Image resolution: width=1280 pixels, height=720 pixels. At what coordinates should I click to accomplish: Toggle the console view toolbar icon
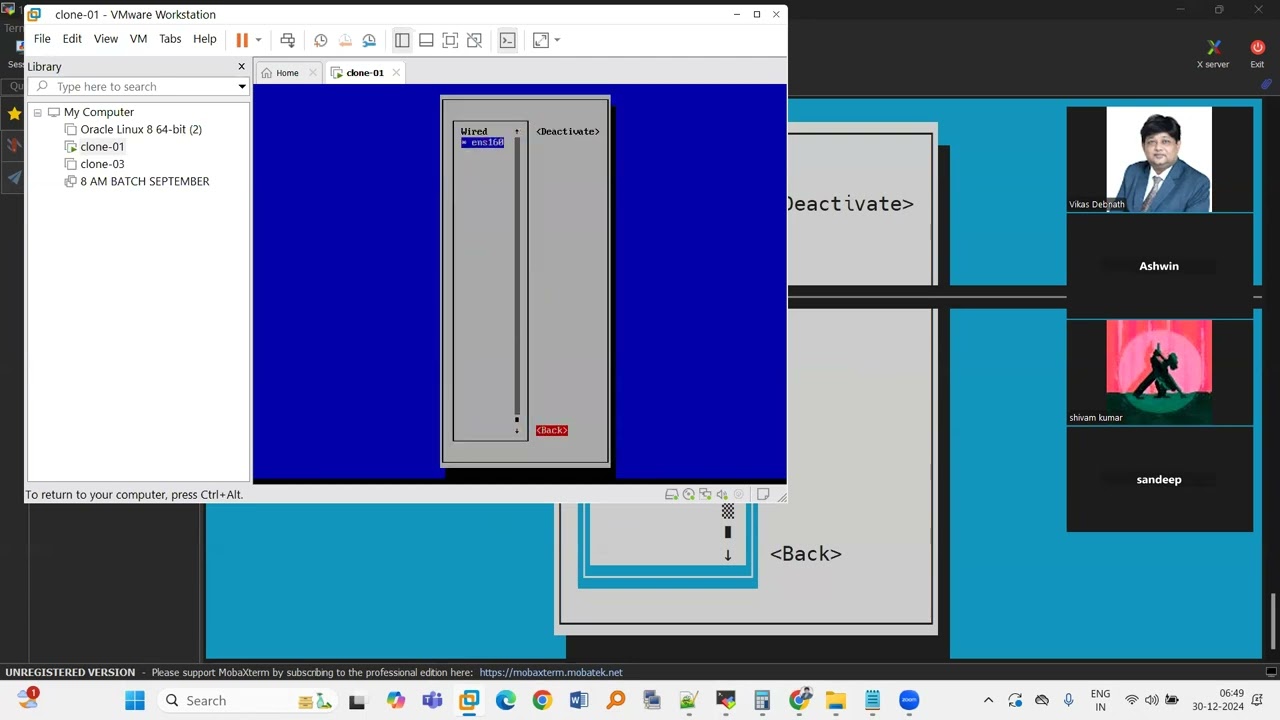pyautogui.click(x=507, y=40)
